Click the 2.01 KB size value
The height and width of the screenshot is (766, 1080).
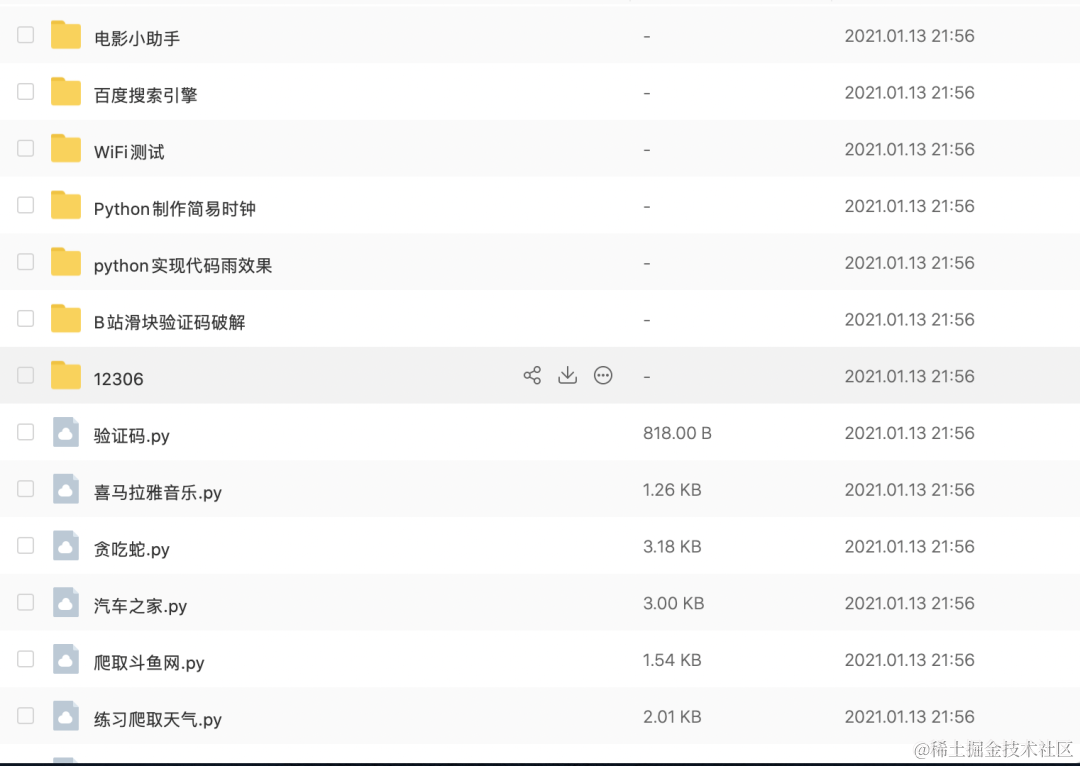point(672,716)
